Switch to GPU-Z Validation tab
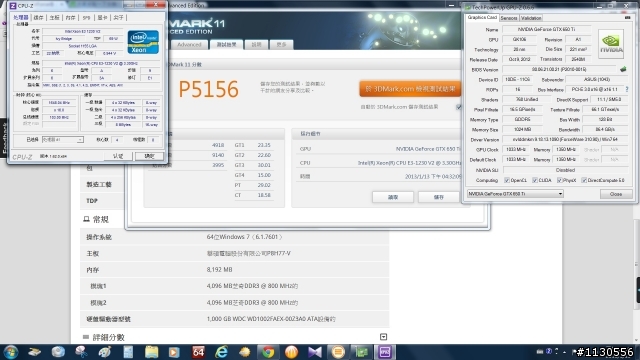640x360 pixels. tap(531, 18)
